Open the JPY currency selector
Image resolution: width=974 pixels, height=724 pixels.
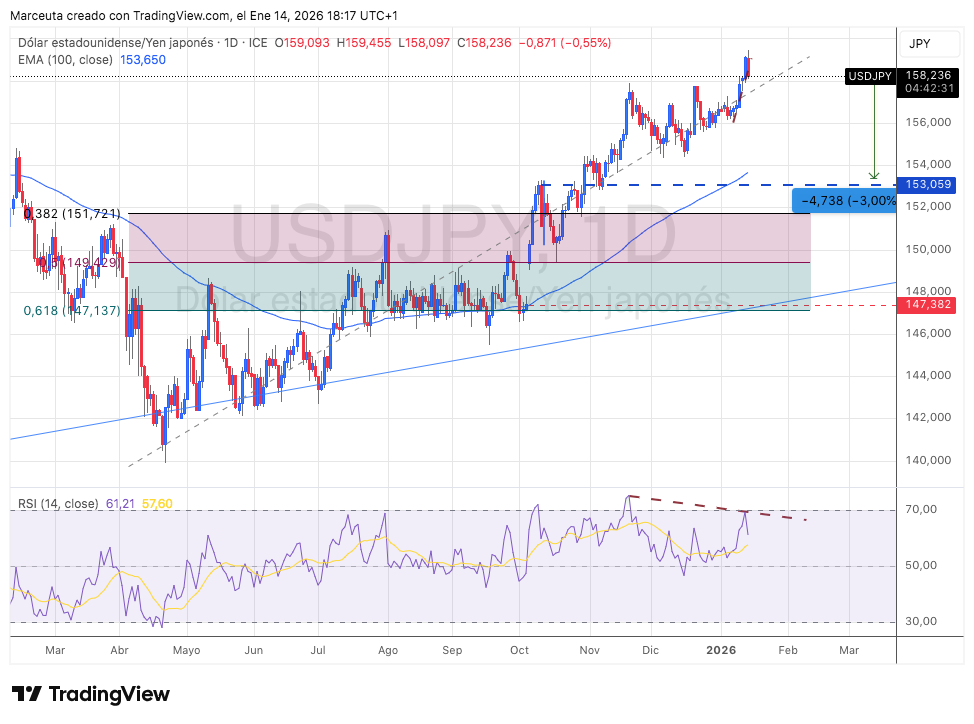920,44
